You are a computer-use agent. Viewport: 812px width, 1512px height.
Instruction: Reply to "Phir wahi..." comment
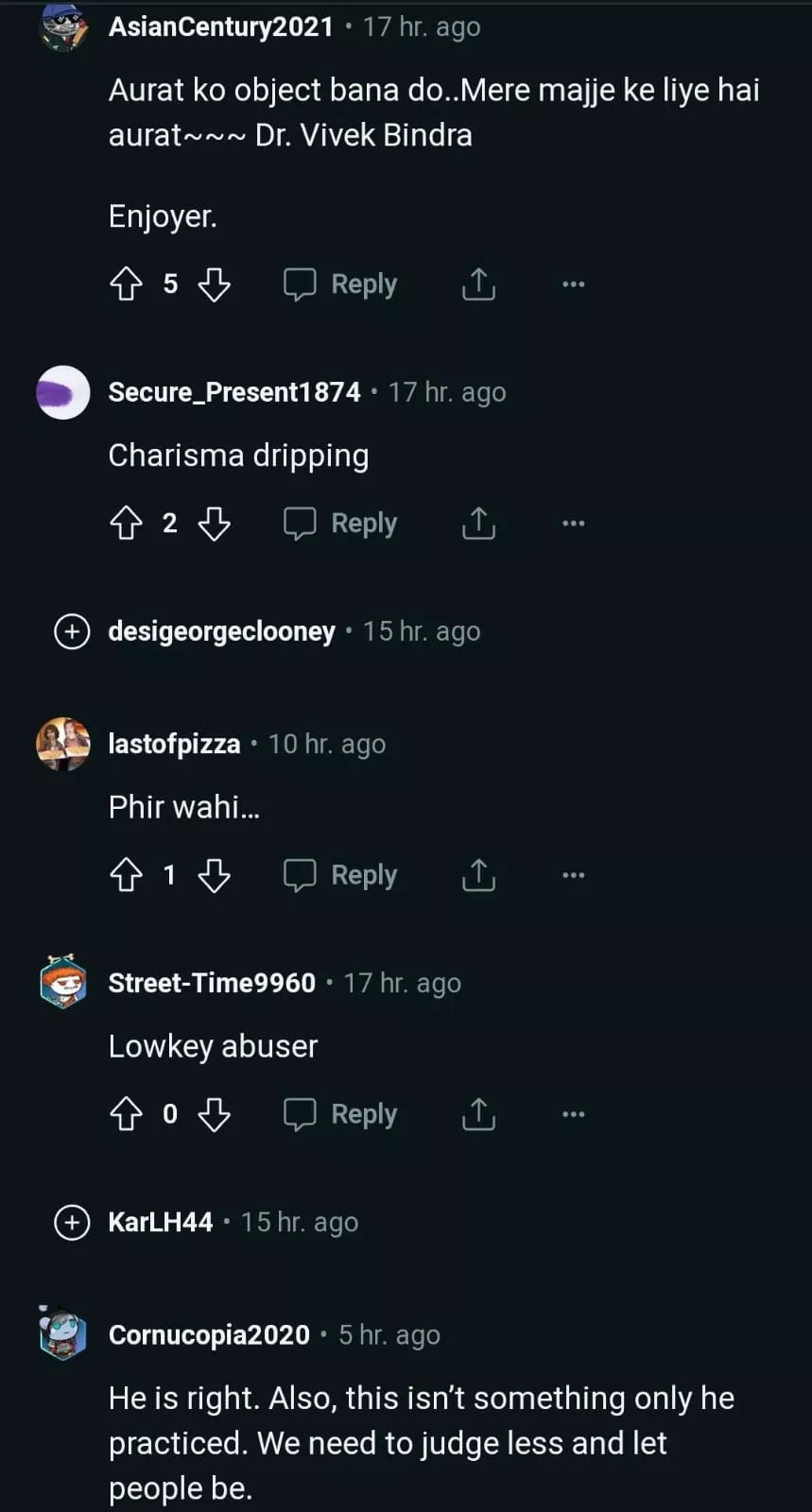(x=341, y=875)
